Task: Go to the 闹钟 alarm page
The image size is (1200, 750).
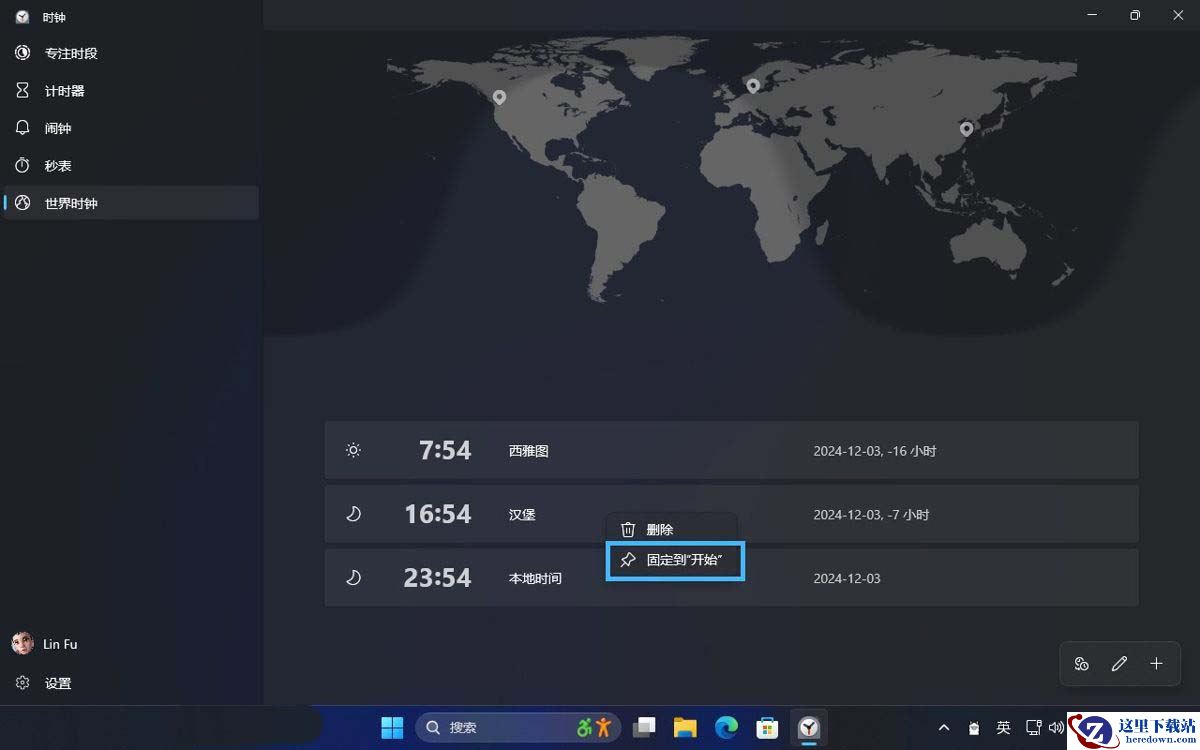Action: pos(58,128)
